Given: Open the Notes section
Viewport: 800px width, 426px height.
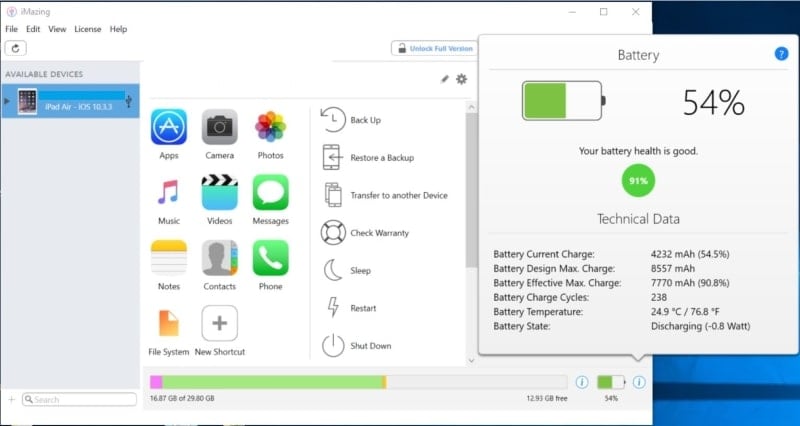Looking at the screenshot, I should [168, 265].
